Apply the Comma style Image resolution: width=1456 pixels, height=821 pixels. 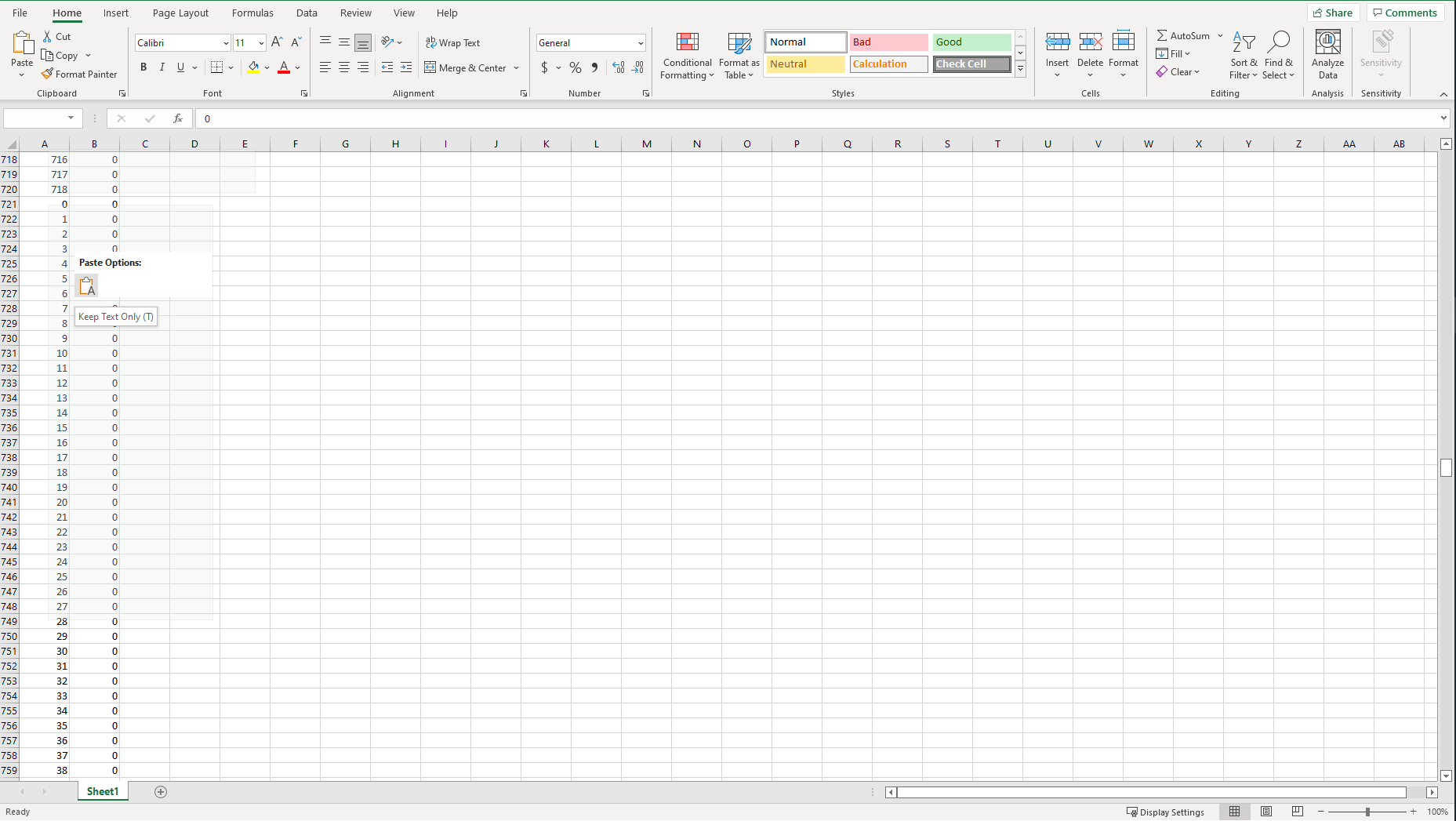coord(594,67)
